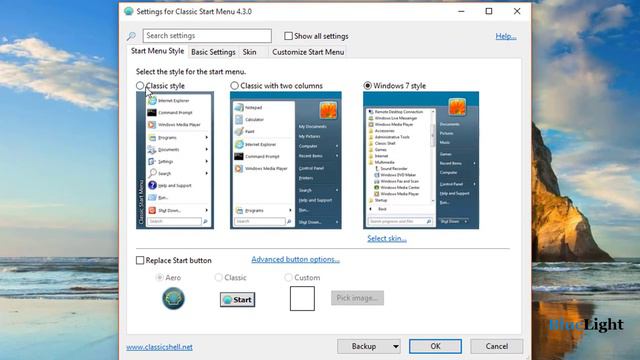Viewport: 640px width, 360px height.
Task: Click the OK button
Action: tap(436, 346)
